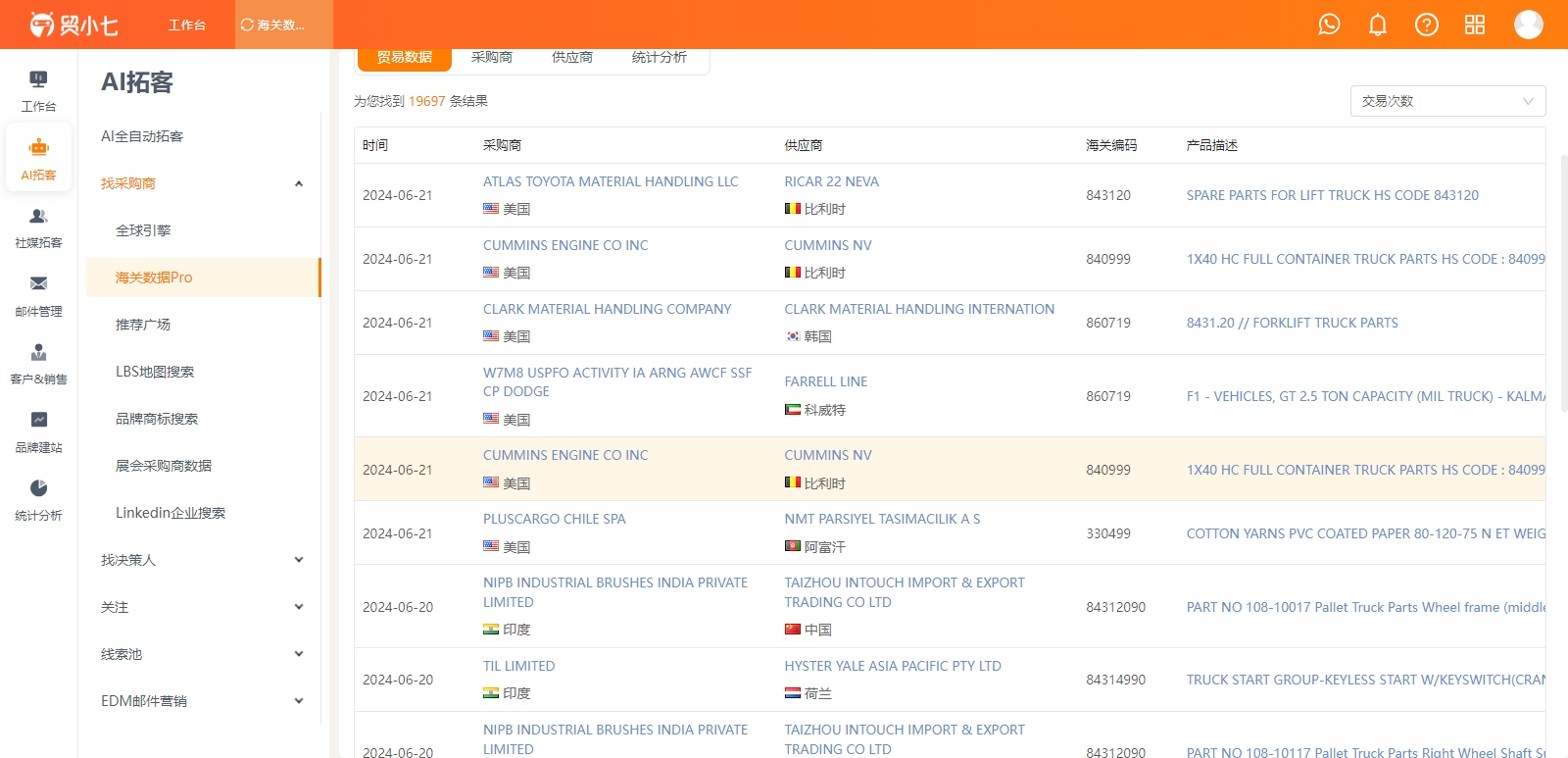Open the 交易次数 sort dropdown

[1447, 101]
